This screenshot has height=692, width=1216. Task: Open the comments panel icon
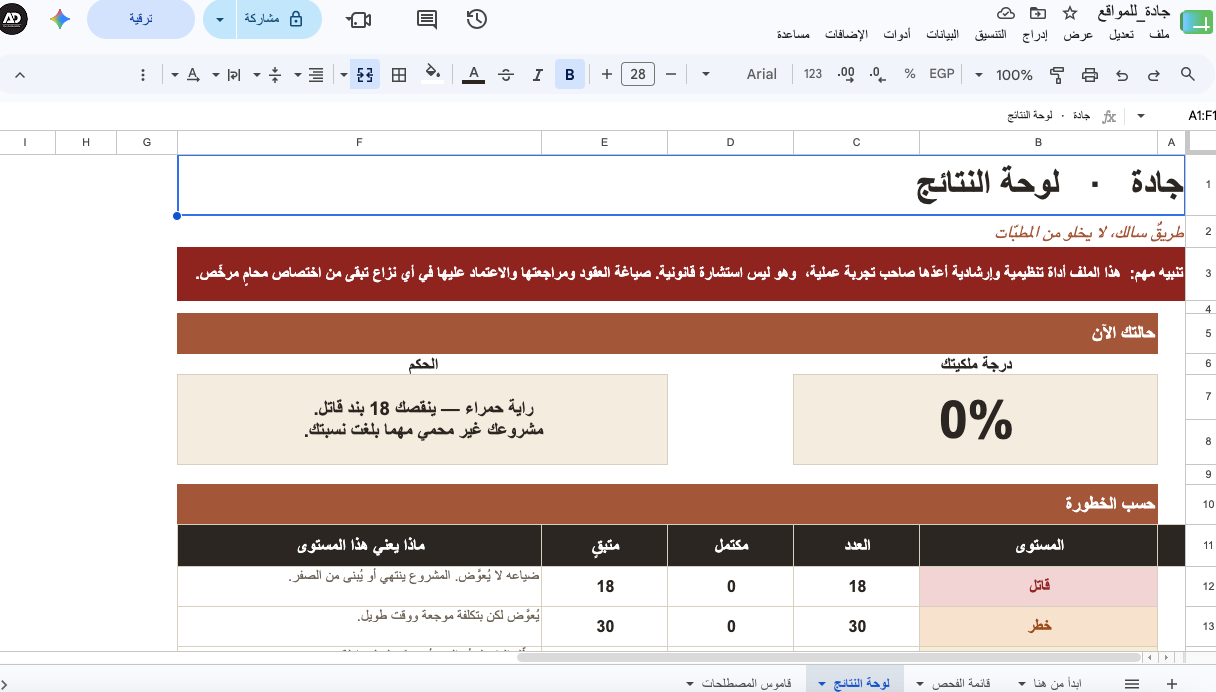427,19
